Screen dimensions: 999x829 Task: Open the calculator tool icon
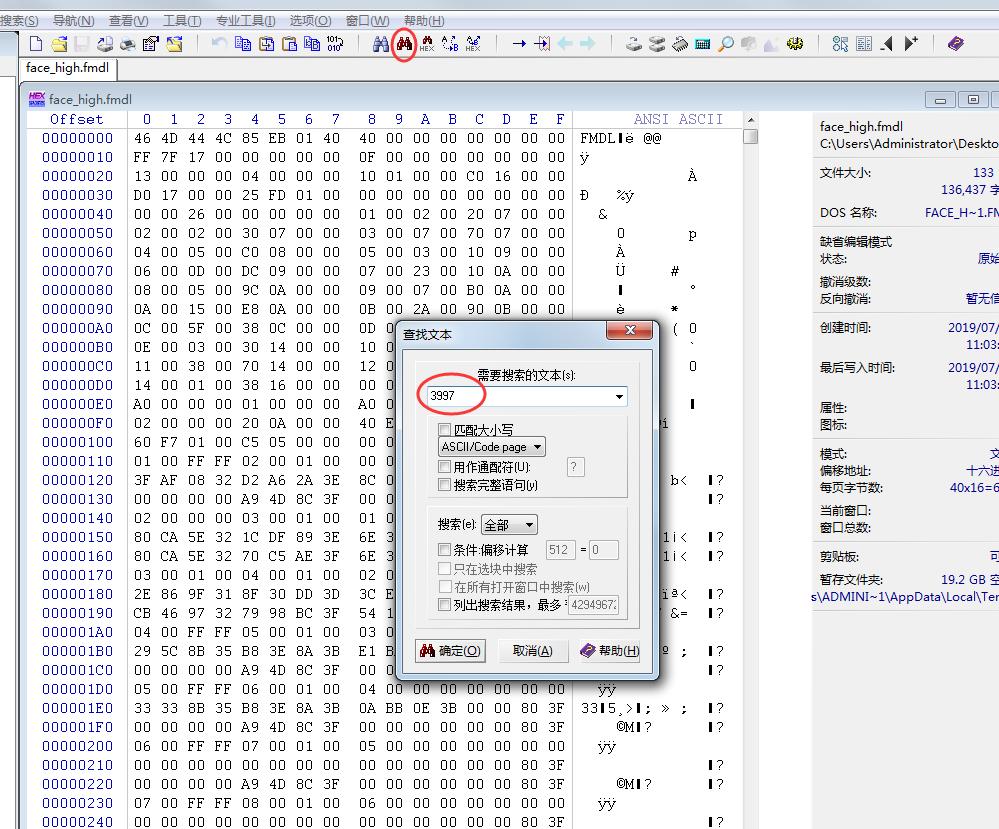click(x=702, y=44)
